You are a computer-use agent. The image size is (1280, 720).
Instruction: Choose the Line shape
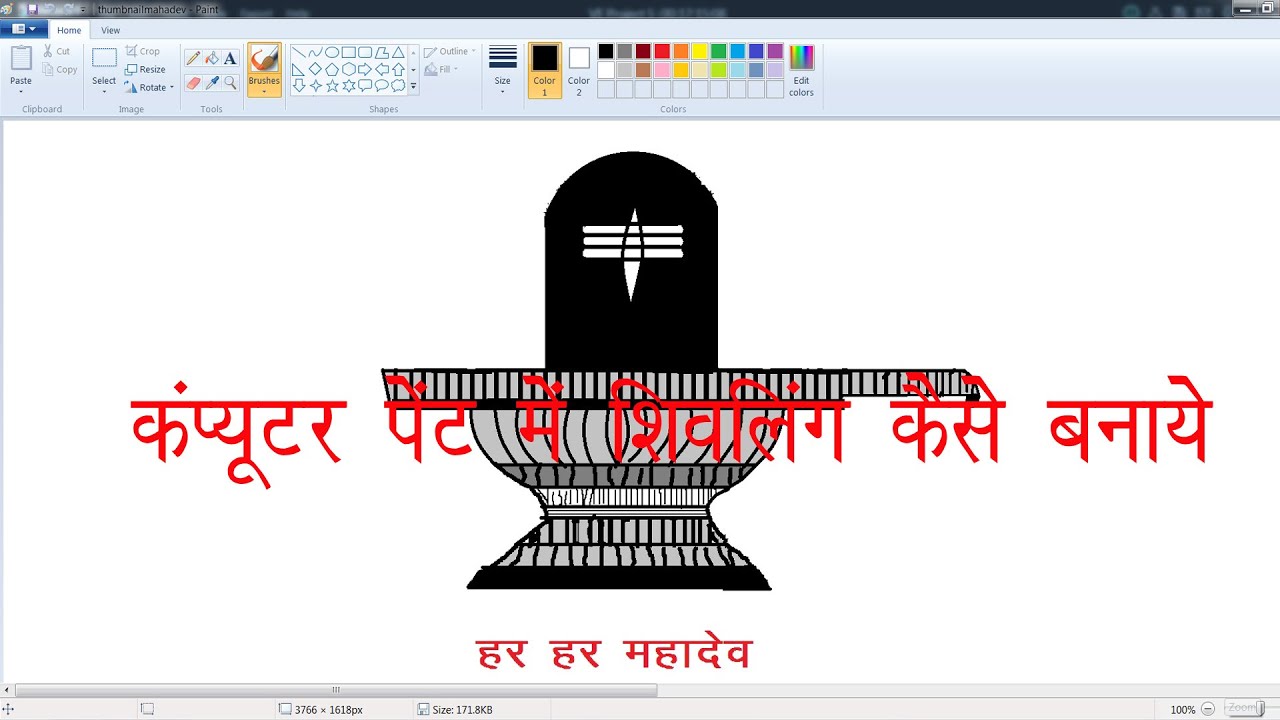click(298, 53)
